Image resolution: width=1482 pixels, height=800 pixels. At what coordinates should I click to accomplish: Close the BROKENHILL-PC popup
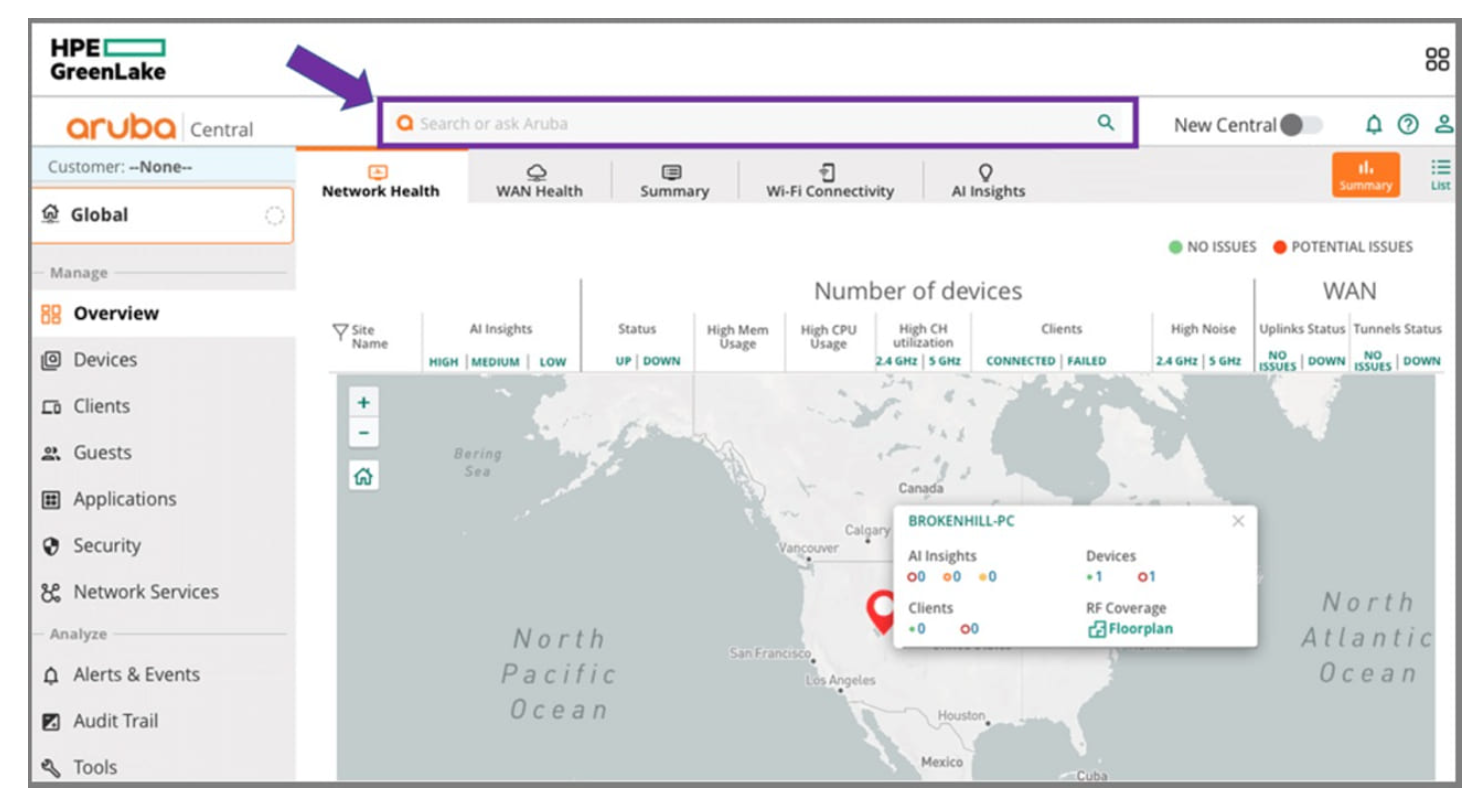click(x=1238, y=521)
